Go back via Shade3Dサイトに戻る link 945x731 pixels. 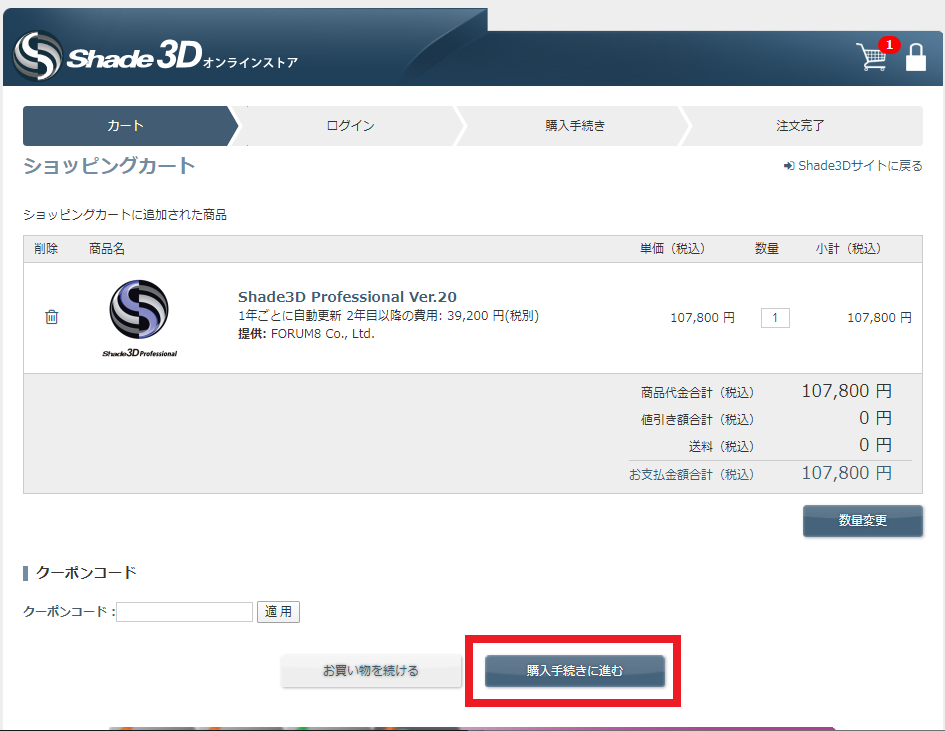[x=853, y=166]
